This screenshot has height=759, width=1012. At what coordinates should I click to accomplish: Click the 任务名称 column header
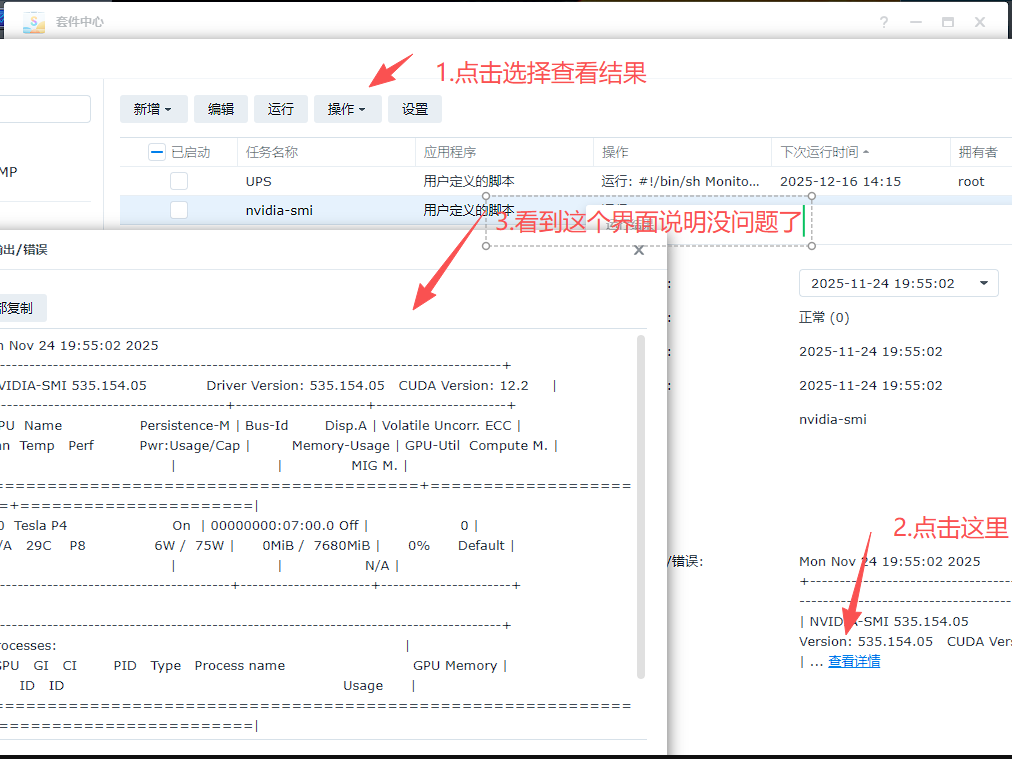272,152
